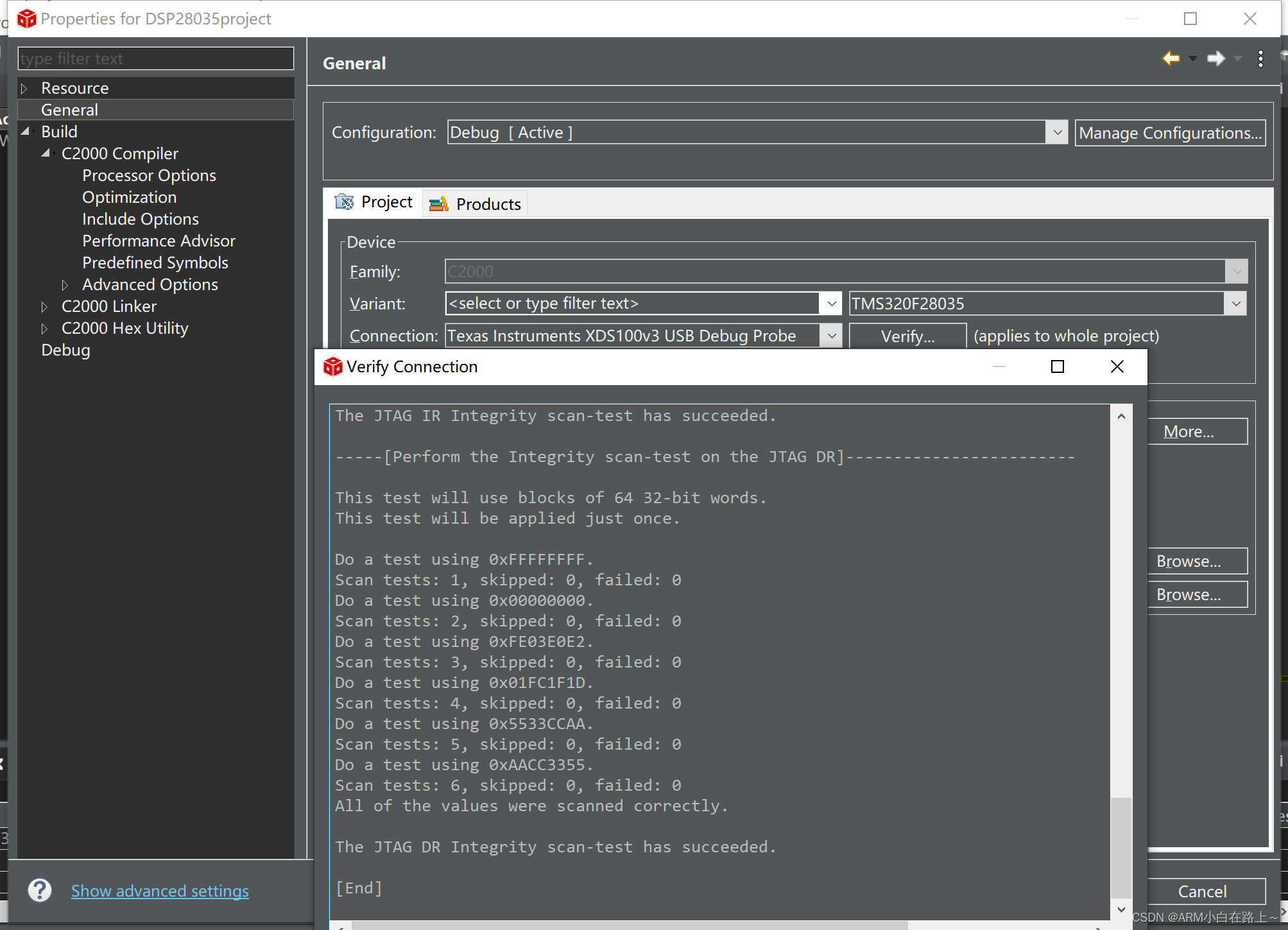Screen dimensions: 1288x930
Task: Open the forward history dropdown arrow
Action: click(x=1238, y=58)
